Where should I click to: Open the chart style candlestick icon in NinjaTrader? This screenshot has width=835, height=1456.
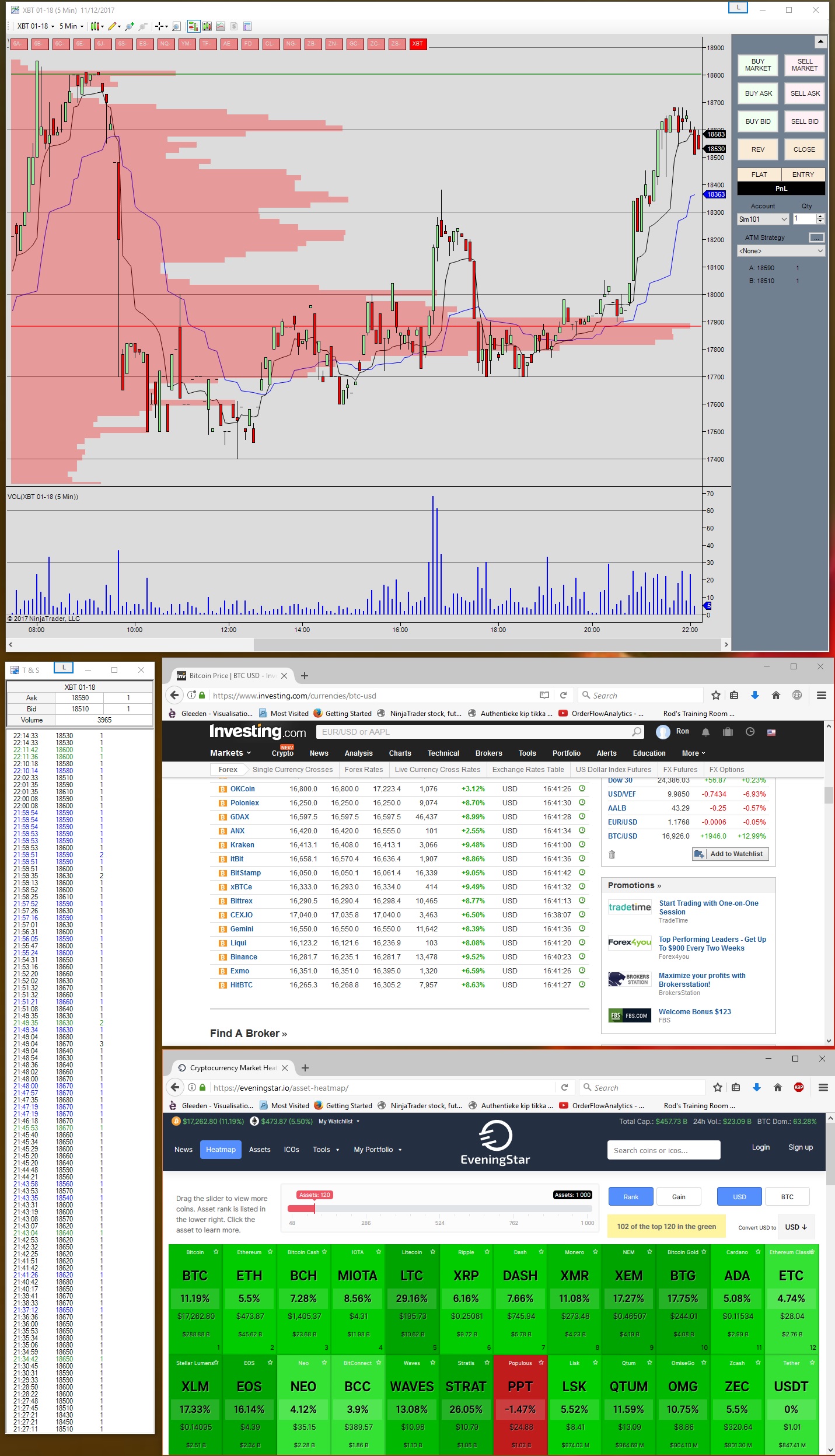[95, 26]
